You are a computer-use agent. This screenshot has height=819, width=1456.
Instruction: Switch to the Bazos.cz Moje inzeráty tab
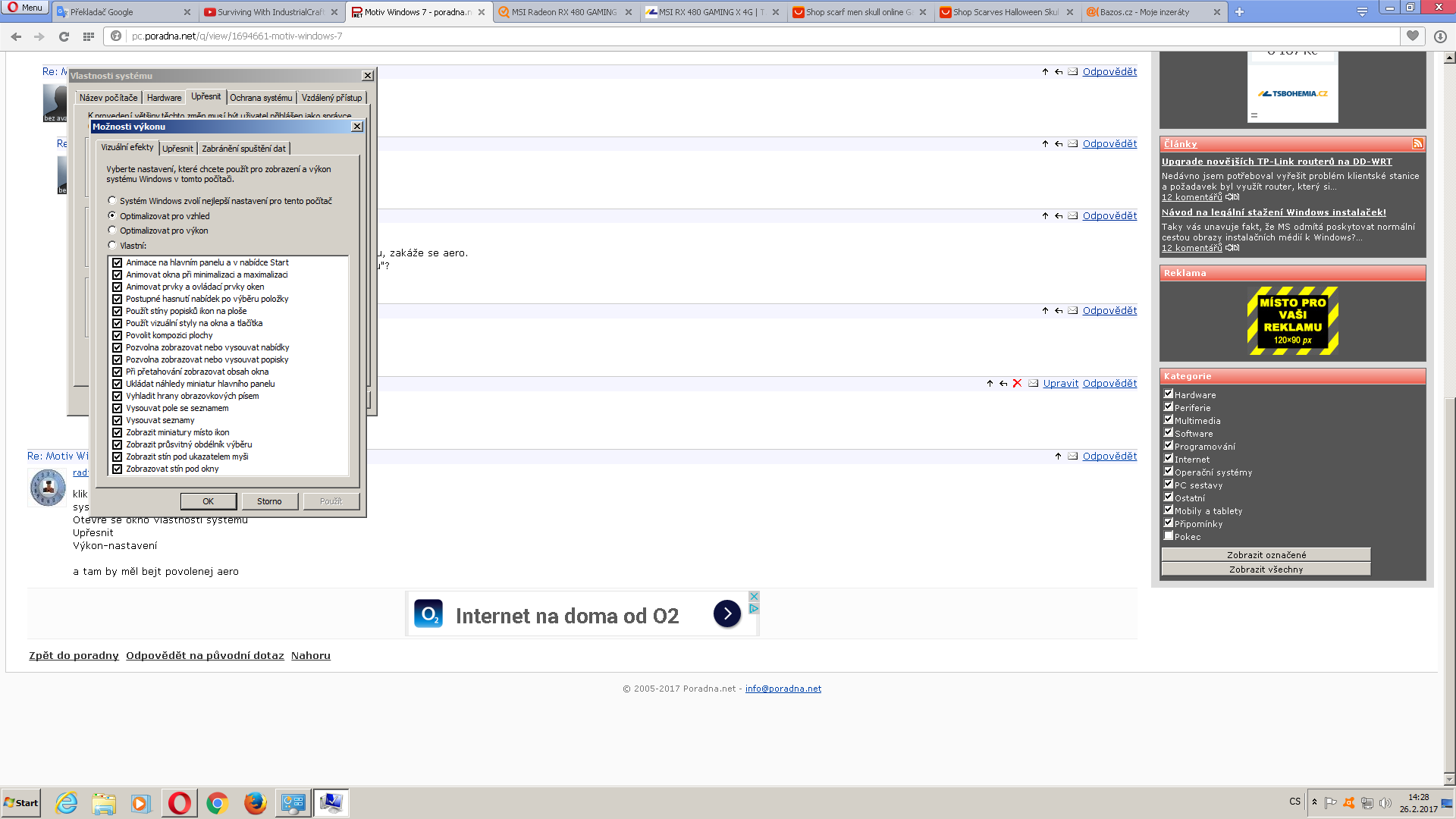[x=1145, y=12]
